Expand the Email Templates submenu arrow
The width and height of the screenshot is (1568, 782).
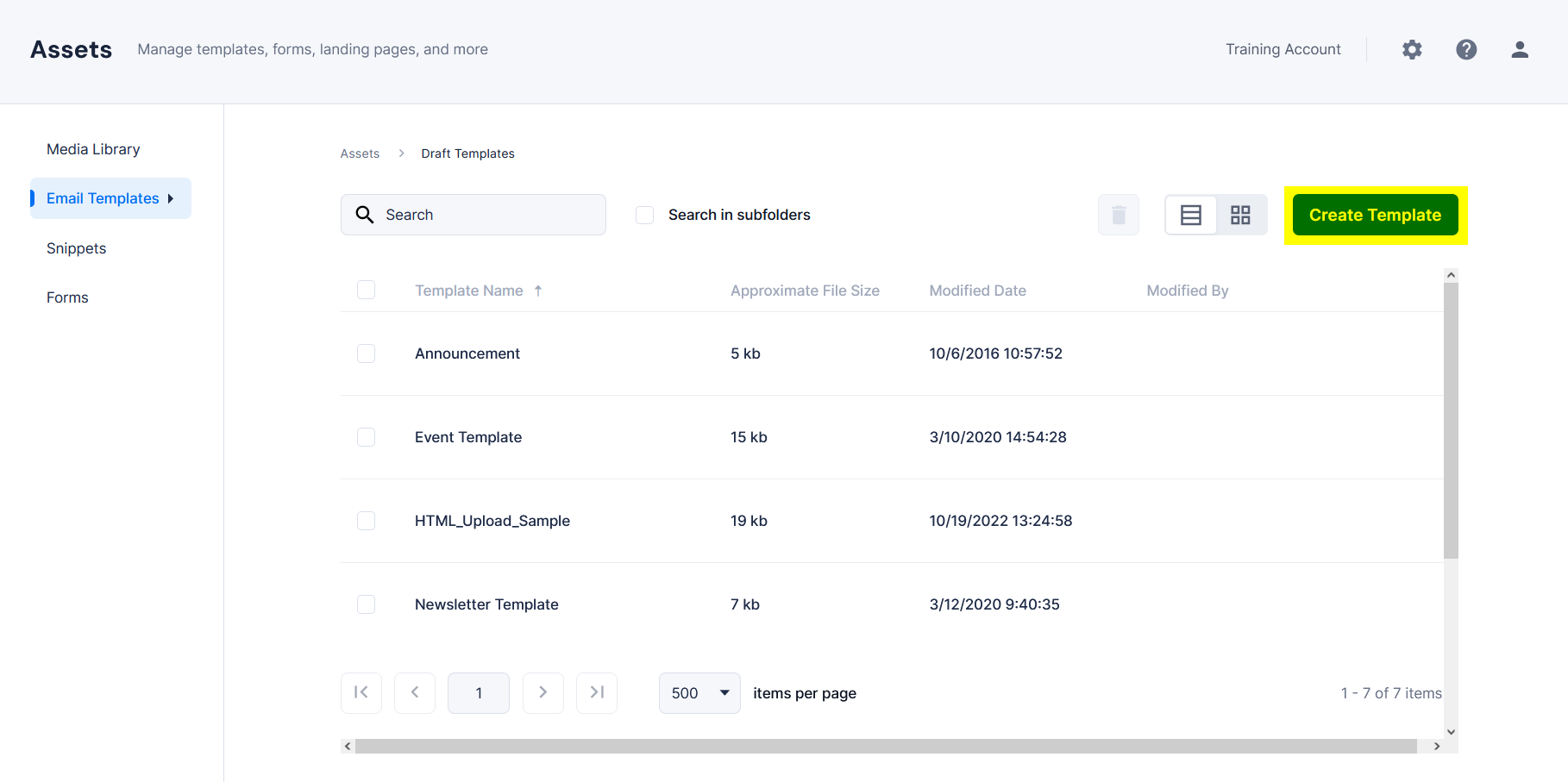(x=171, y=199)
